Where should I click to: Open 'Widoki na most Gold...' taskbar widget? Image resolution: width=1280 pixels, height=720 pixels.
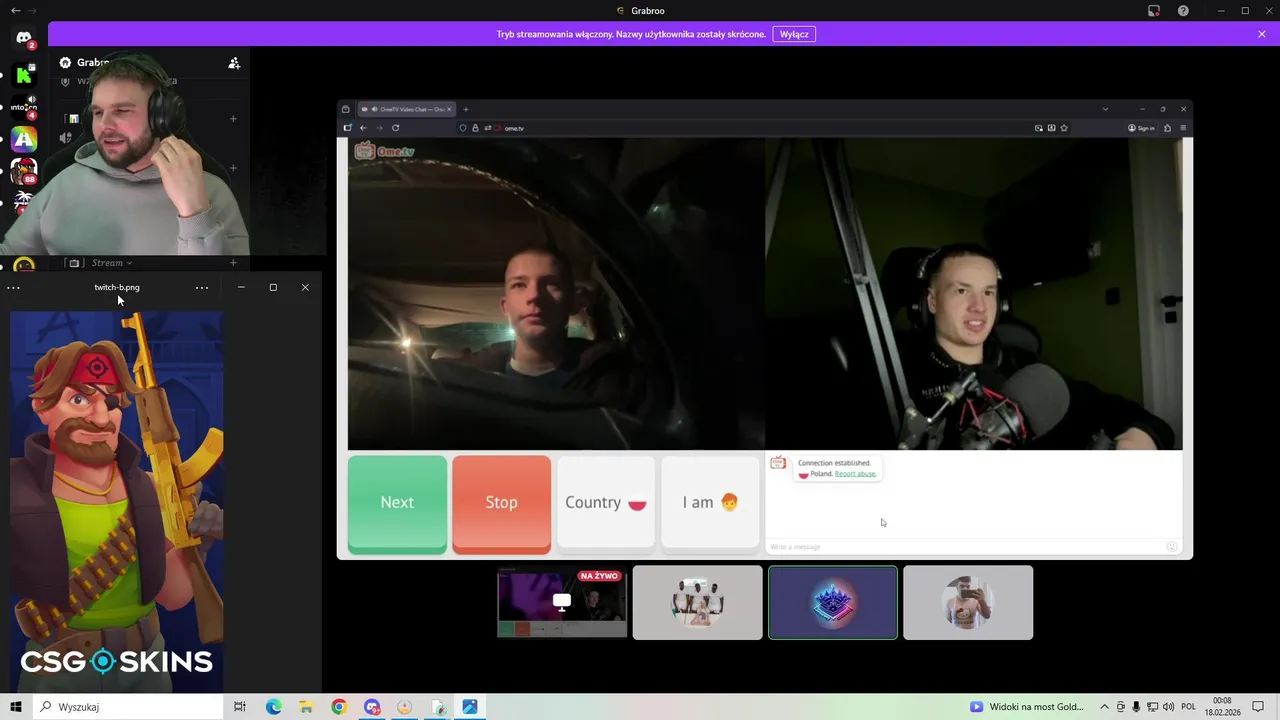1027,707
